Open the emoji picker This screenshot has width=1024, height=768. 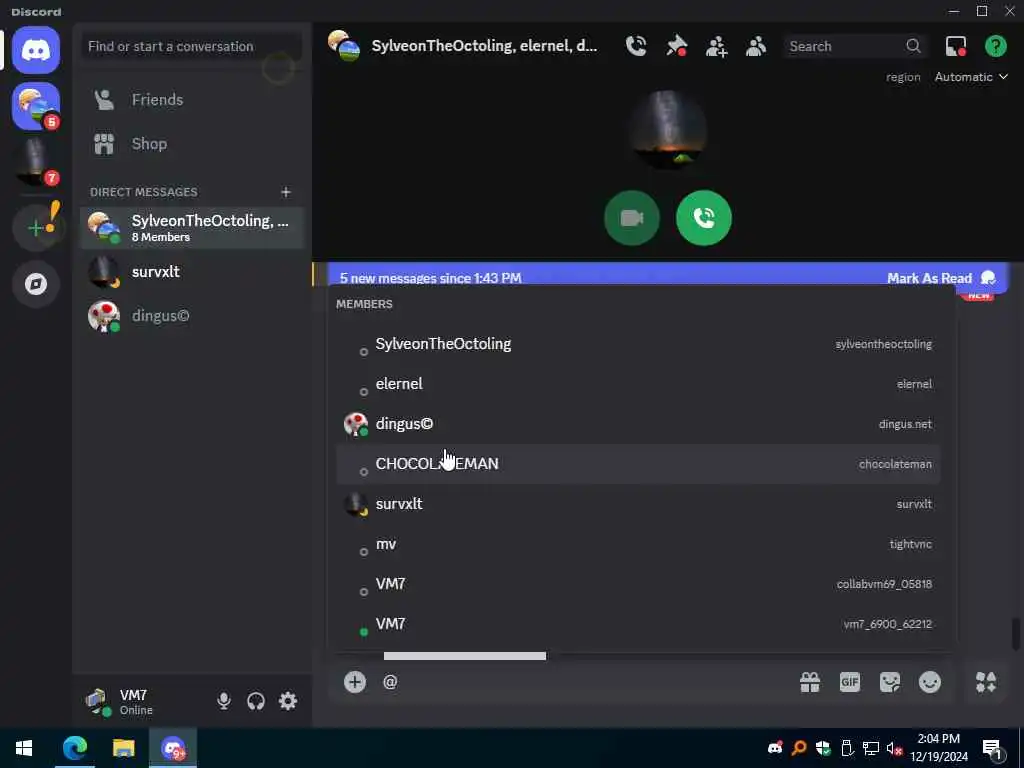[x=930, y=682]
